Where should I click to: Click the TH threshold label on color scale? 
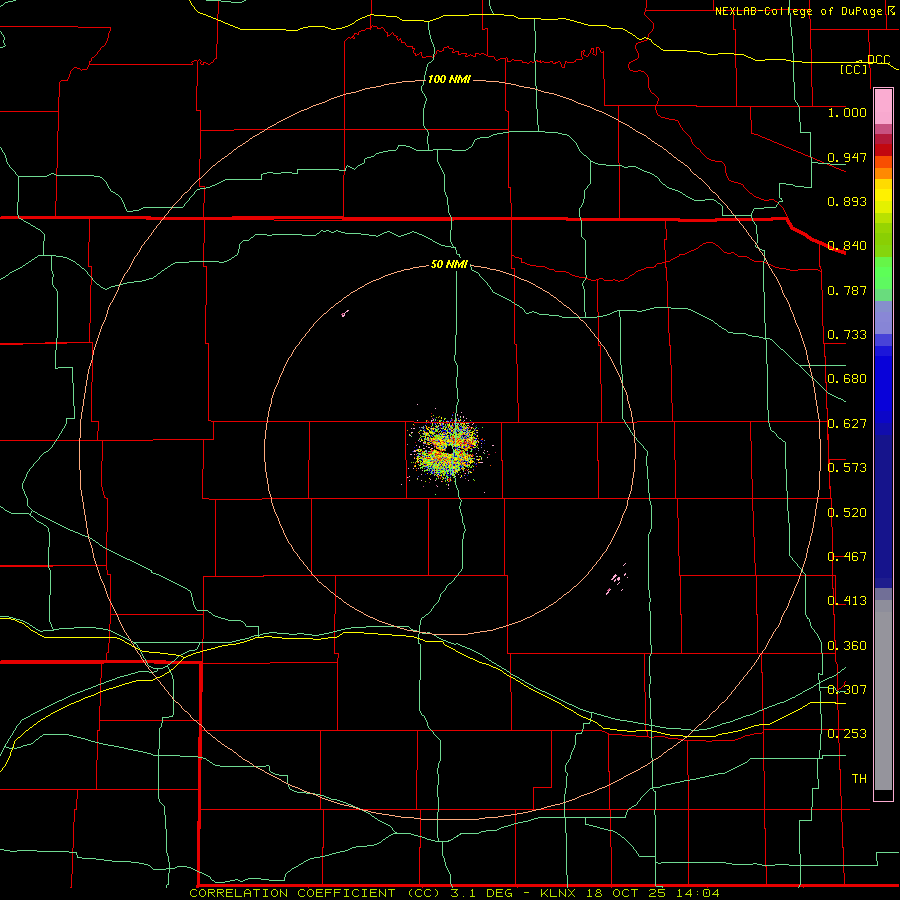click(x=859, y=779)
